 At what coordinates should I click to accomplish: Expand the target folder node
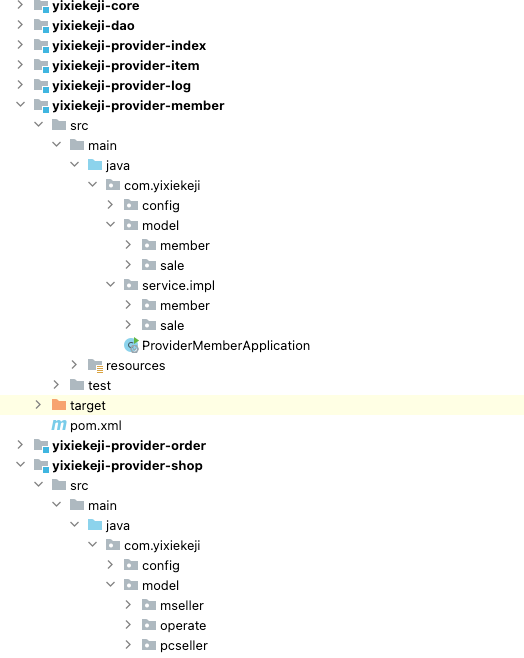point(38,405)
